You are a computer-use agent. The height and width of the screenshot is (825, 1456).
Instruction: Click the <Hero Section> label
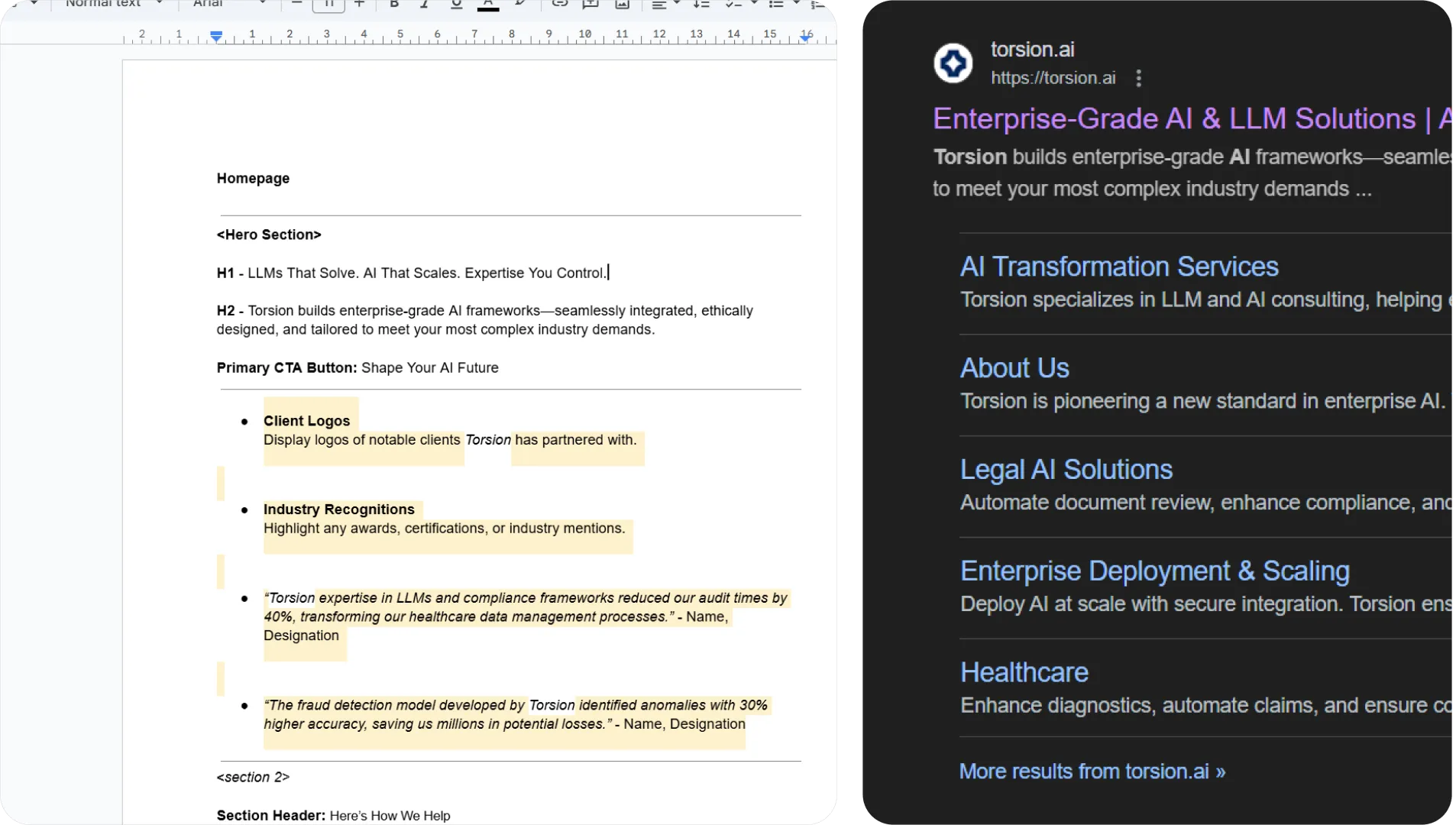pos(269,235)
